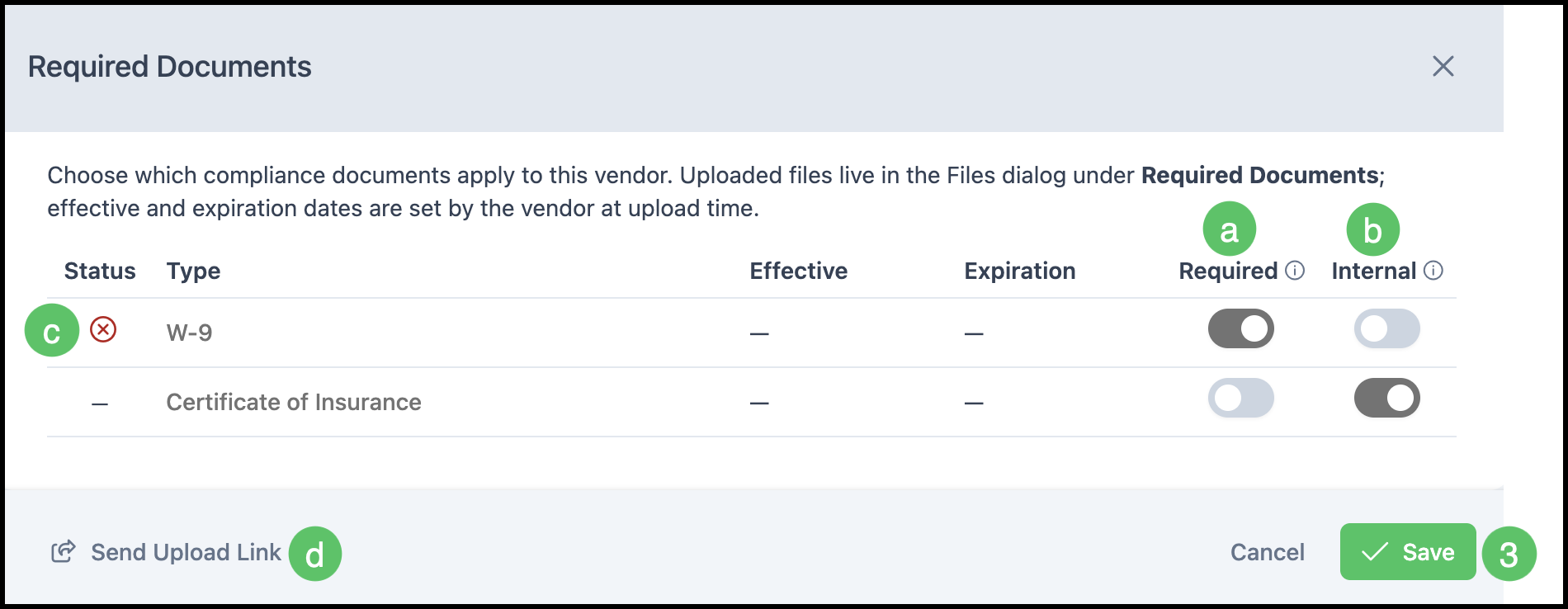Click the green circle marker labeled a

[x=1229, y=229]
